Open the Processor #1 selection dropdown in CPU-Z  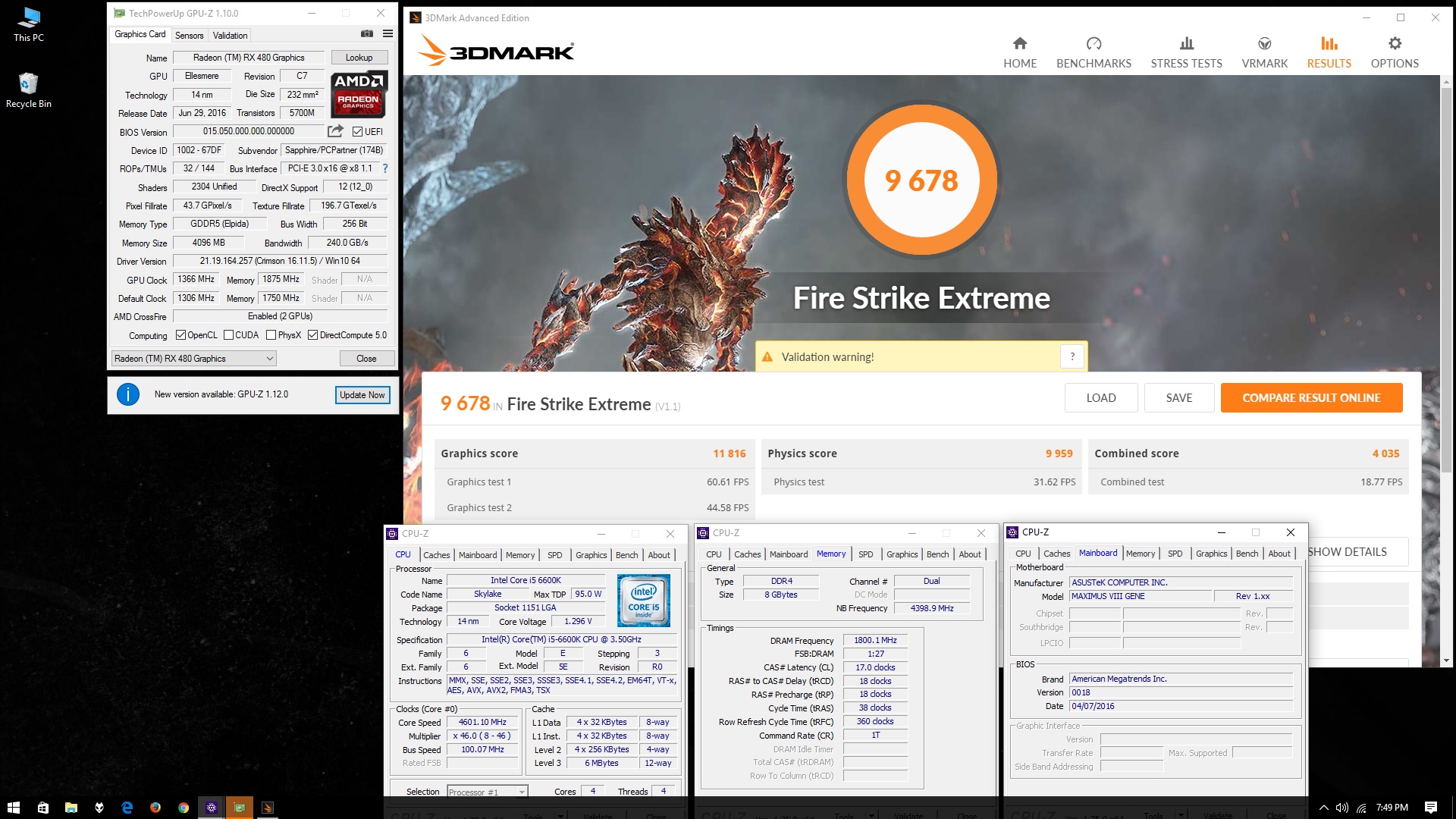tap(487, 792)
